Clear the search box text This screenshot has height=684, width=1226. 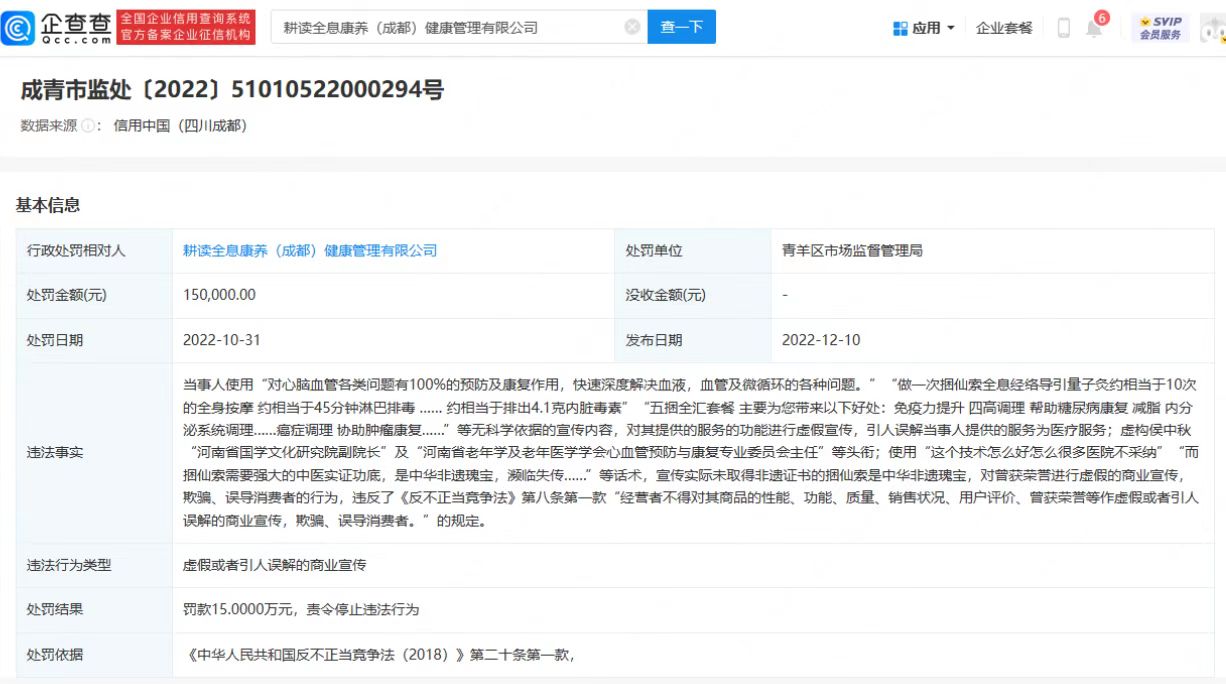(x=632, y=28)
